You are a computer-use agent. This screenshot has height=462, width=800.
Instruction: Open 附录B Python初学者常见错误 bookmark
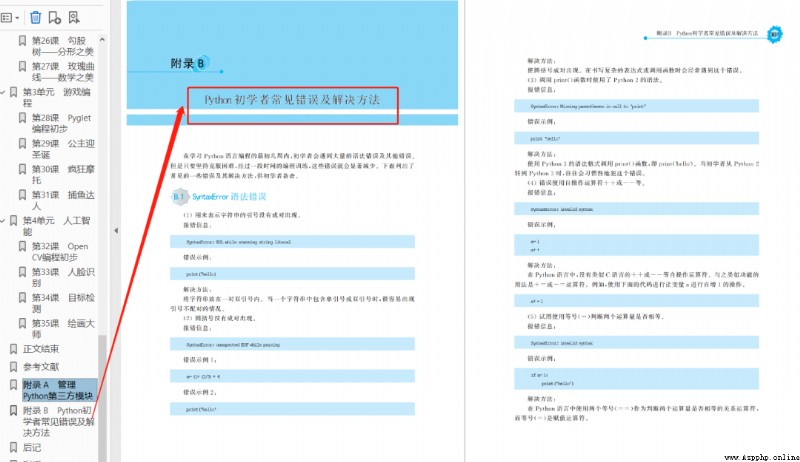[58, 421]
